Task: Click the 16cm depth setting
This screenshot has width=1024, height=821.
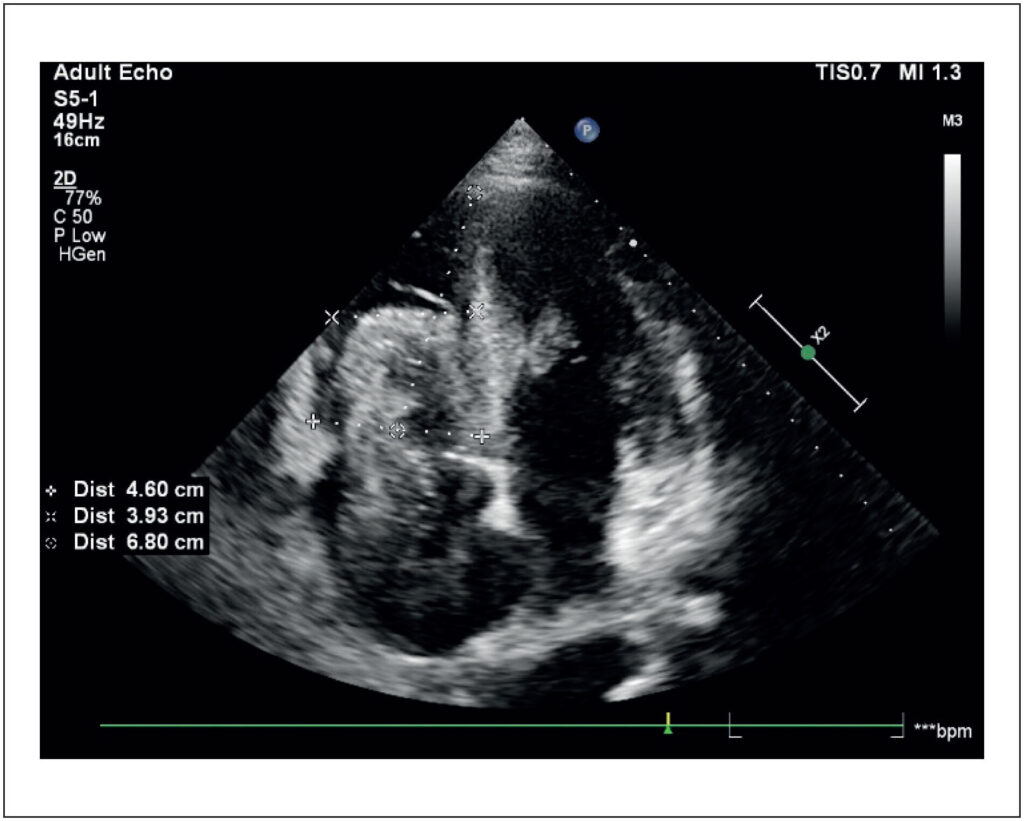Action: 77,141
